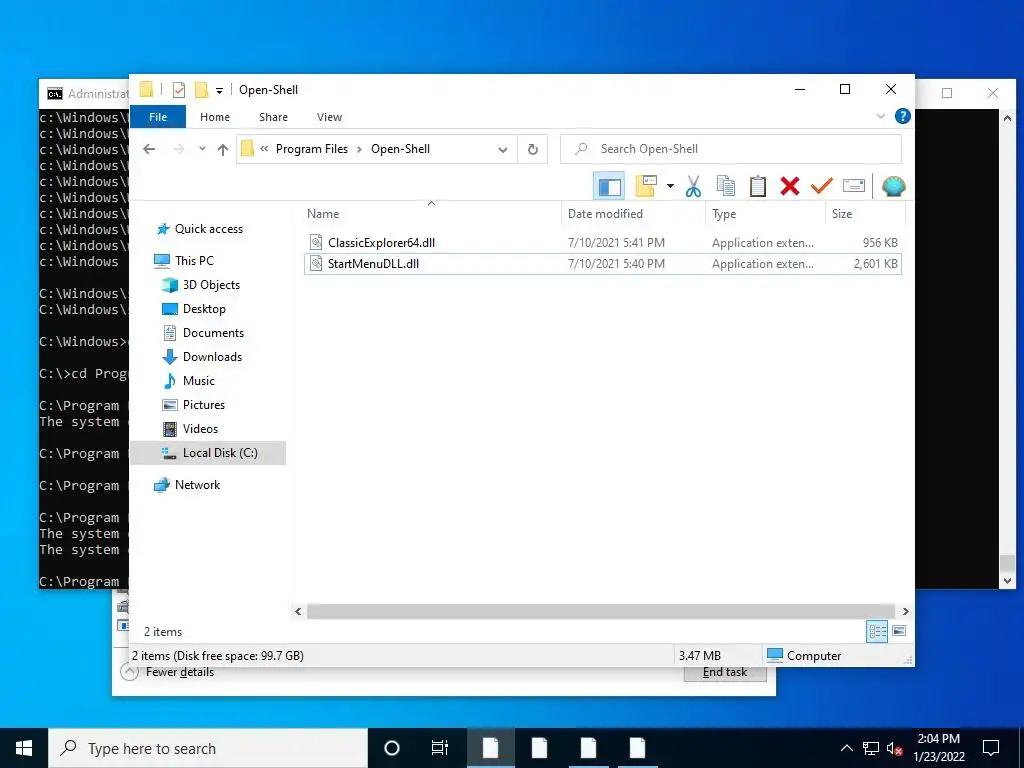
Task: Click the New folder quick access icon
Action: 201,90
